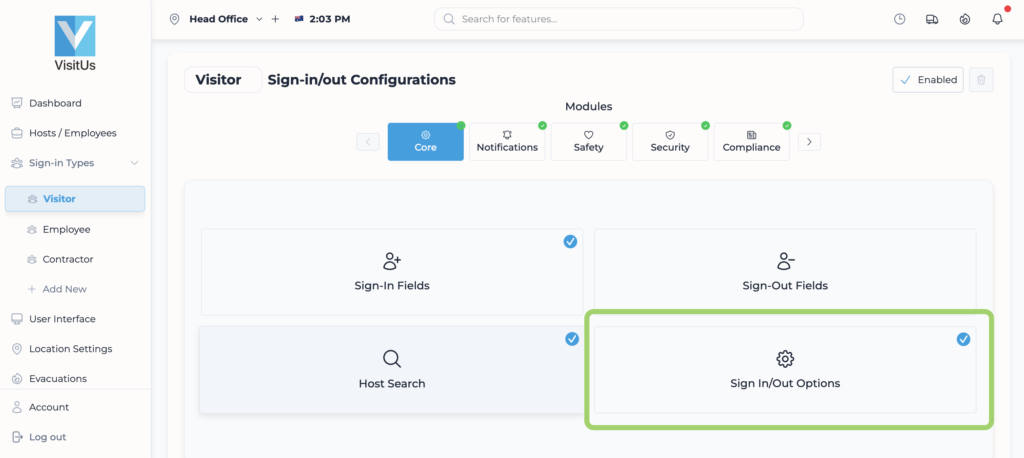Open Sign-Out Fields configuration
Image resolution: width=1024 pixels, height=458 pixels.
[785, 272]
